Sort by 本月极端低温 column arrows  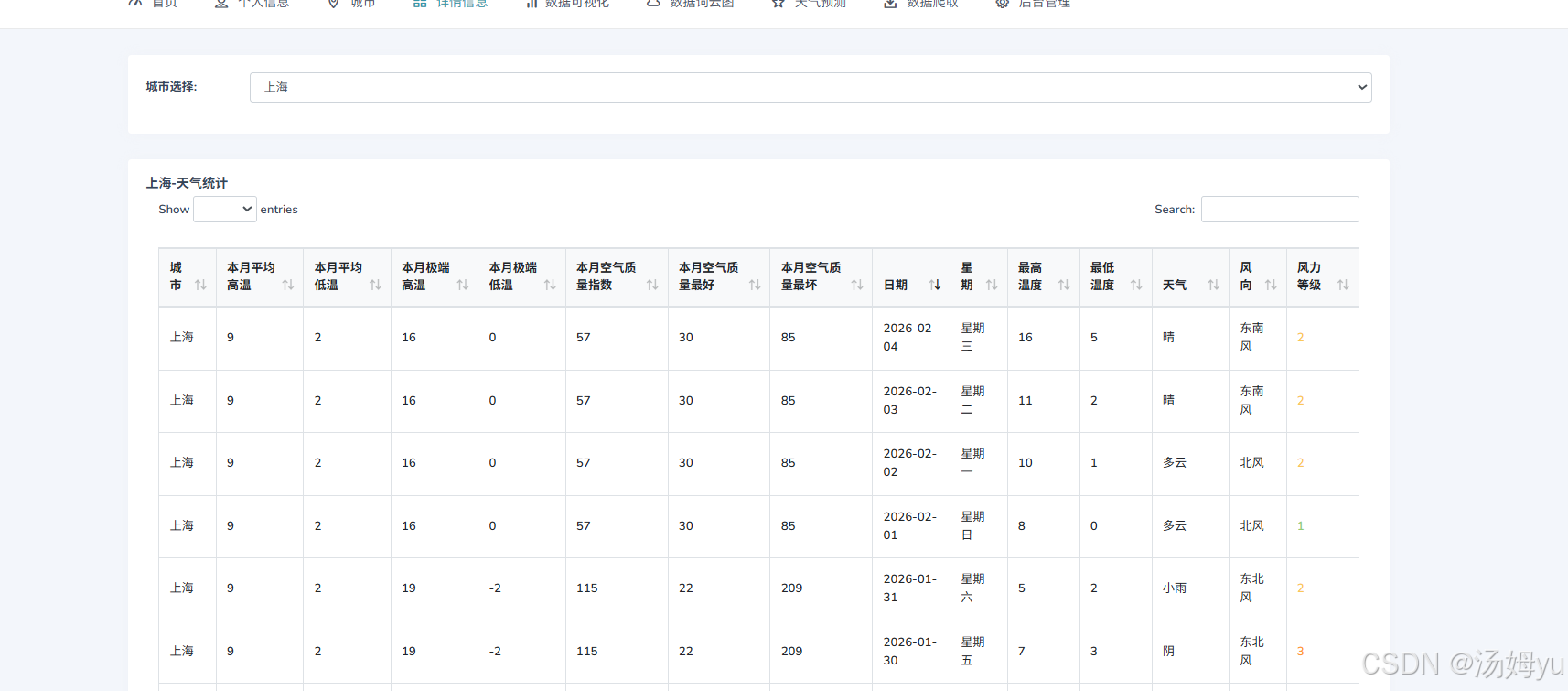coord(550,285)
